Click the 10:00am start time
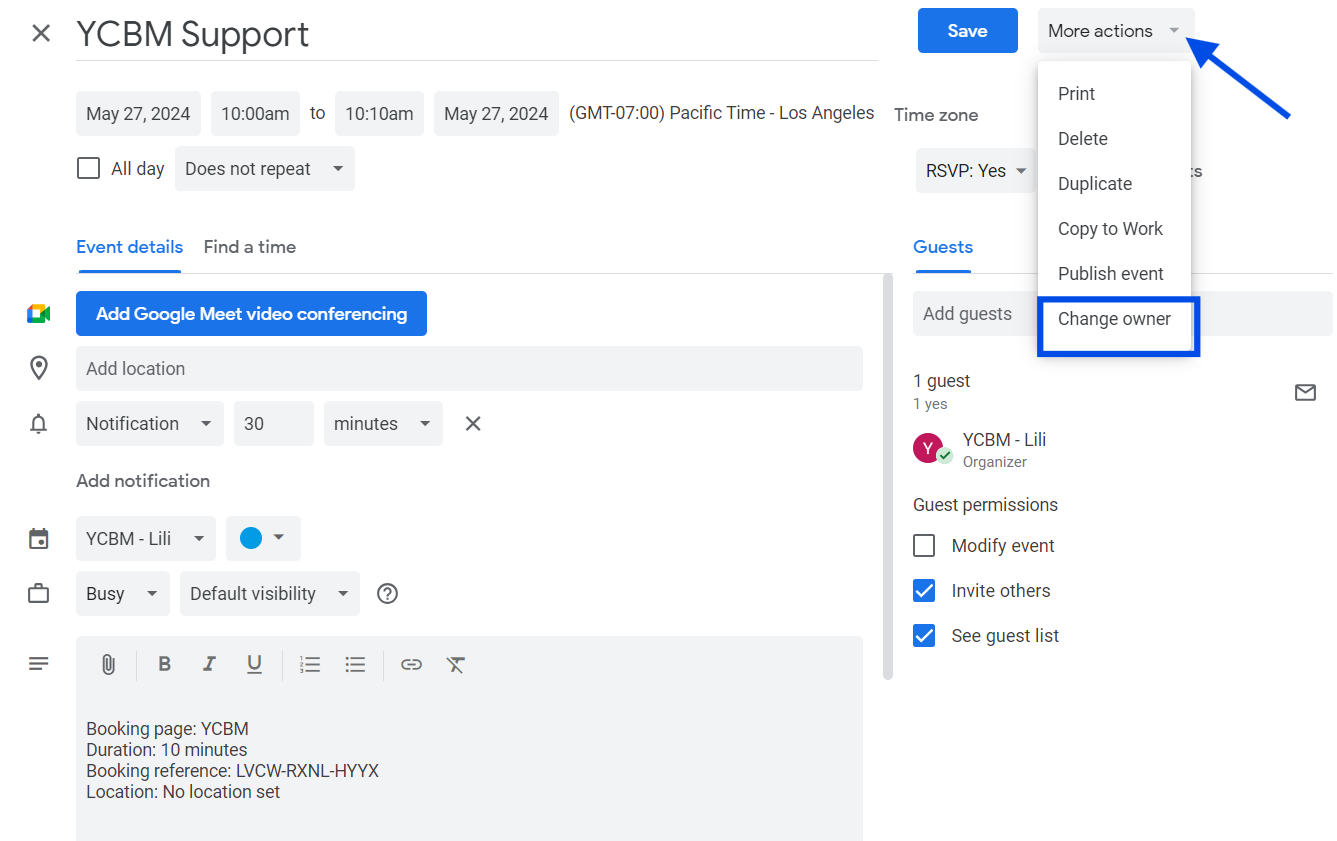1337x841 pixels. [255, 114]
